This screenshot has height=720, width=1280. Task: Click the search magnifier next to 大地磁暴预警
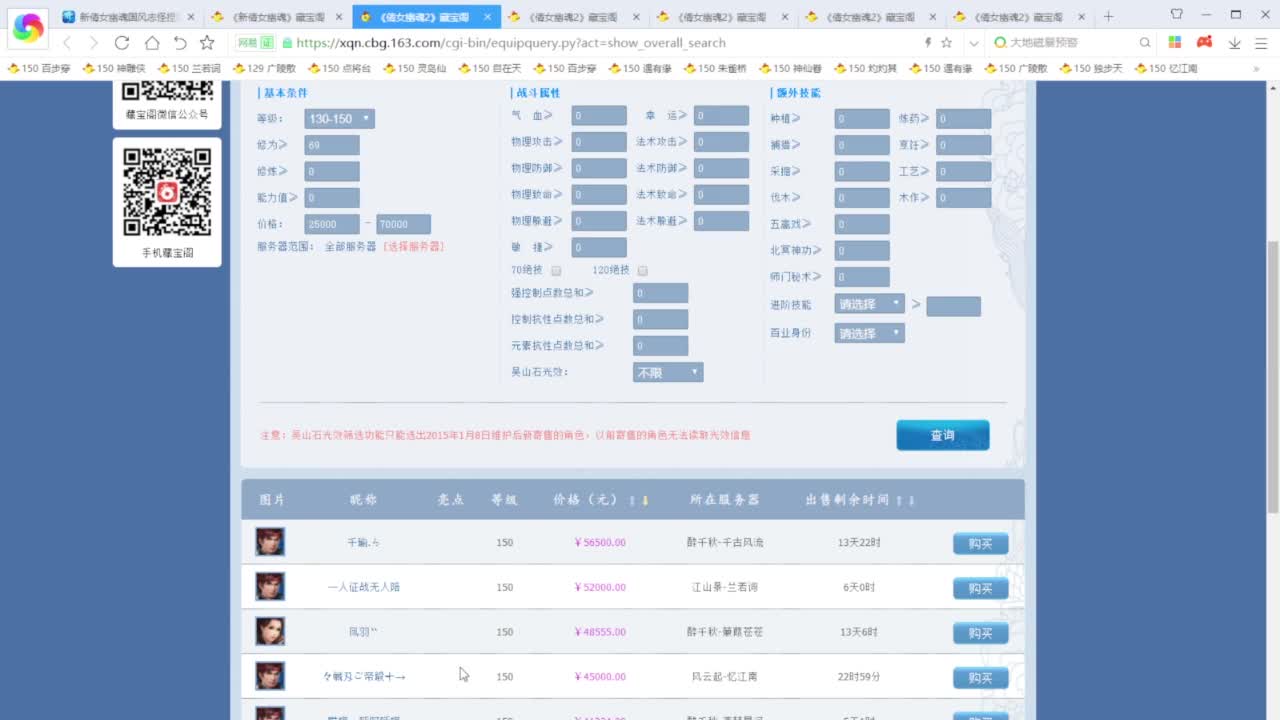point(1143,44)
